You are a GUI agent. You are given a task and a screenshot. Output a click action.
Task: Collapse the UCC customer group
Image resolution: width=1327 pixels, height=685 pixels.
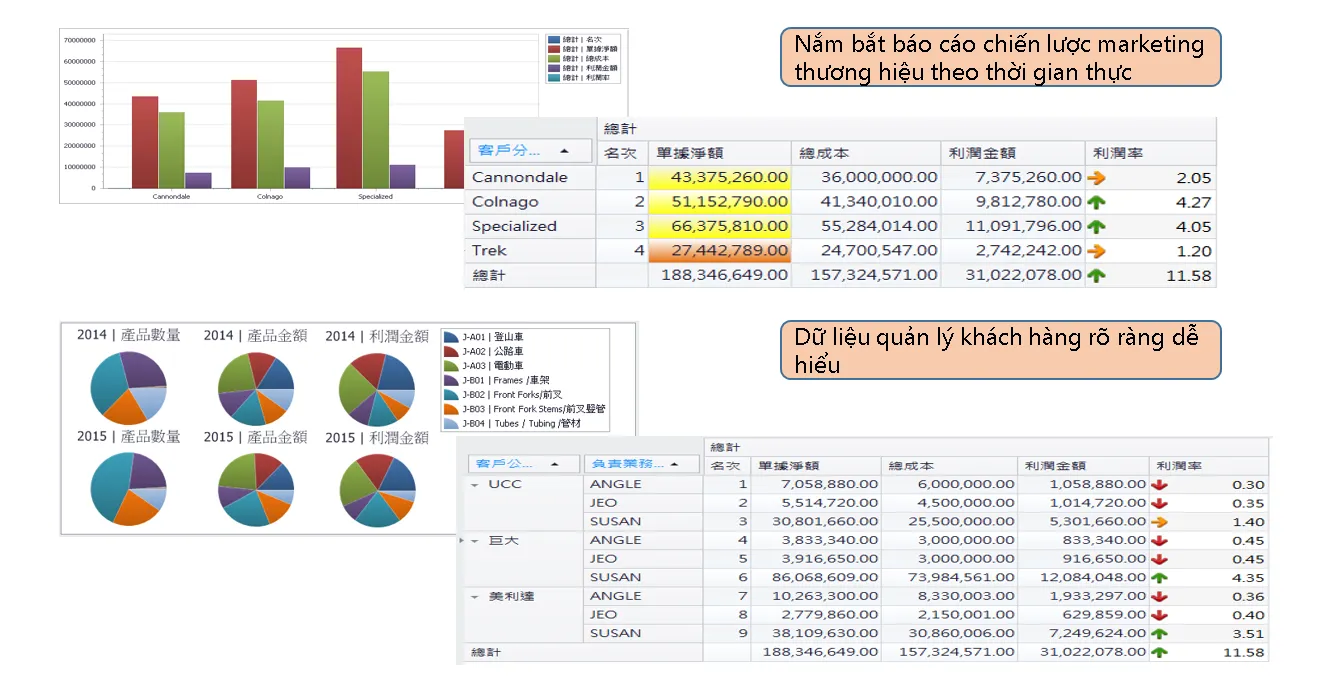click(x=474, y=484)
